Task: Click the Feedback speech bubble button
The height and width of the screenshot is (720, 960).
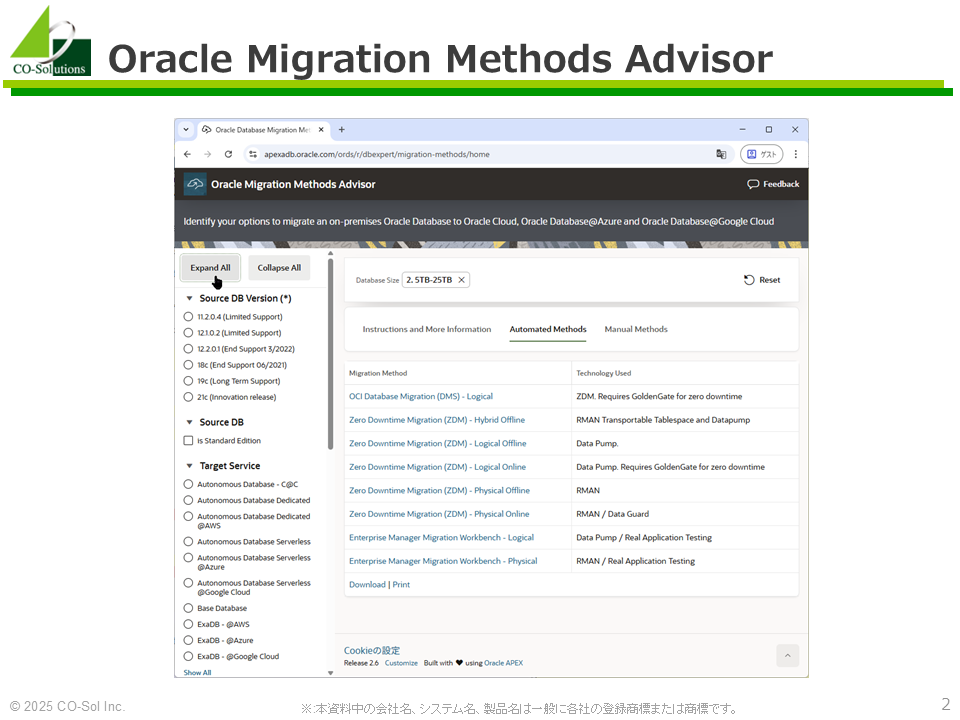Action: (773, 184)
